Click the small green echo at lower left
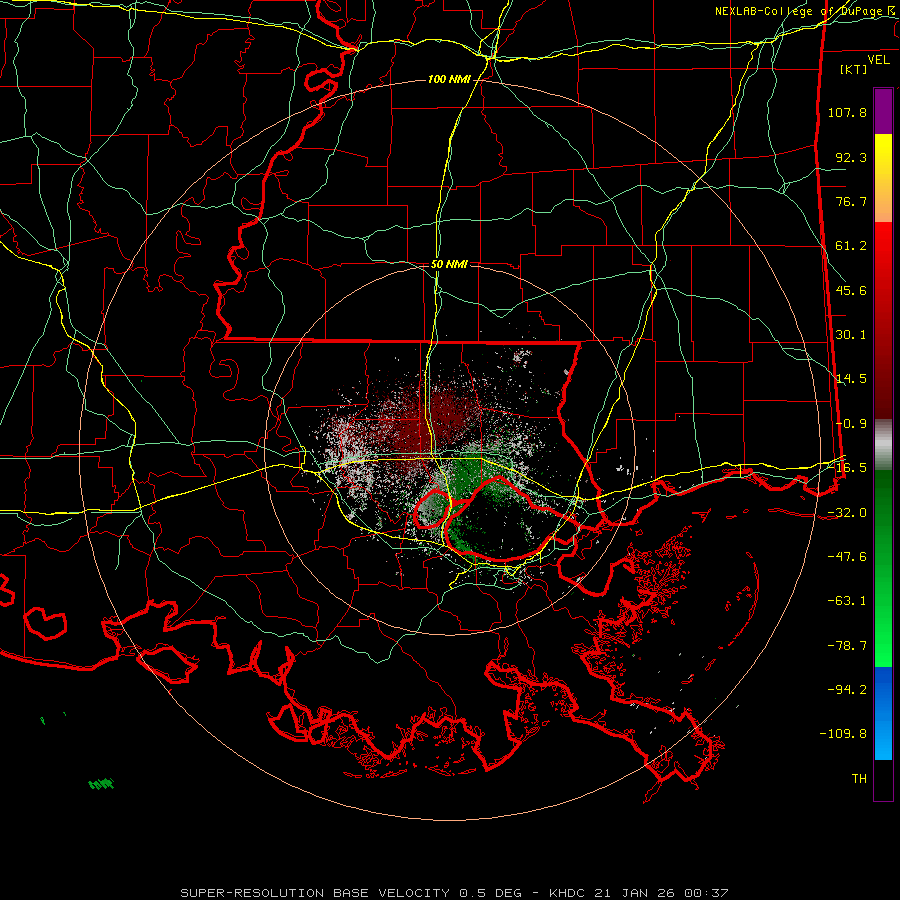 tap(101, 783)
